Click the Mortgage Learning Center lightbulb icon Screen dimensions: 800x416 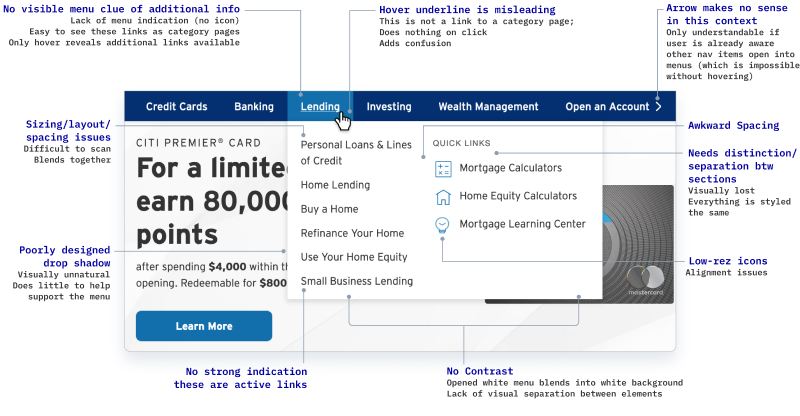point(442,225)
